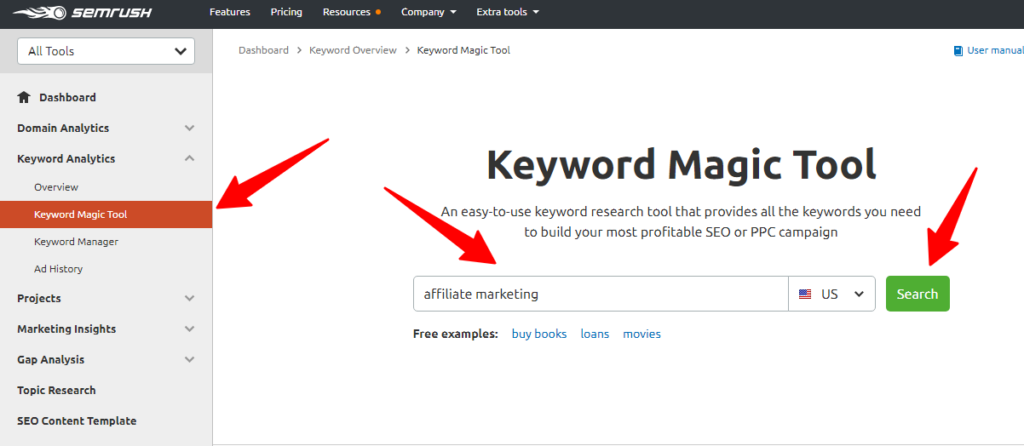The height and width of the screenshot is (446, 1024).
Task: Select Keyword Manager in the sidebar
Action: click(76, 242)
